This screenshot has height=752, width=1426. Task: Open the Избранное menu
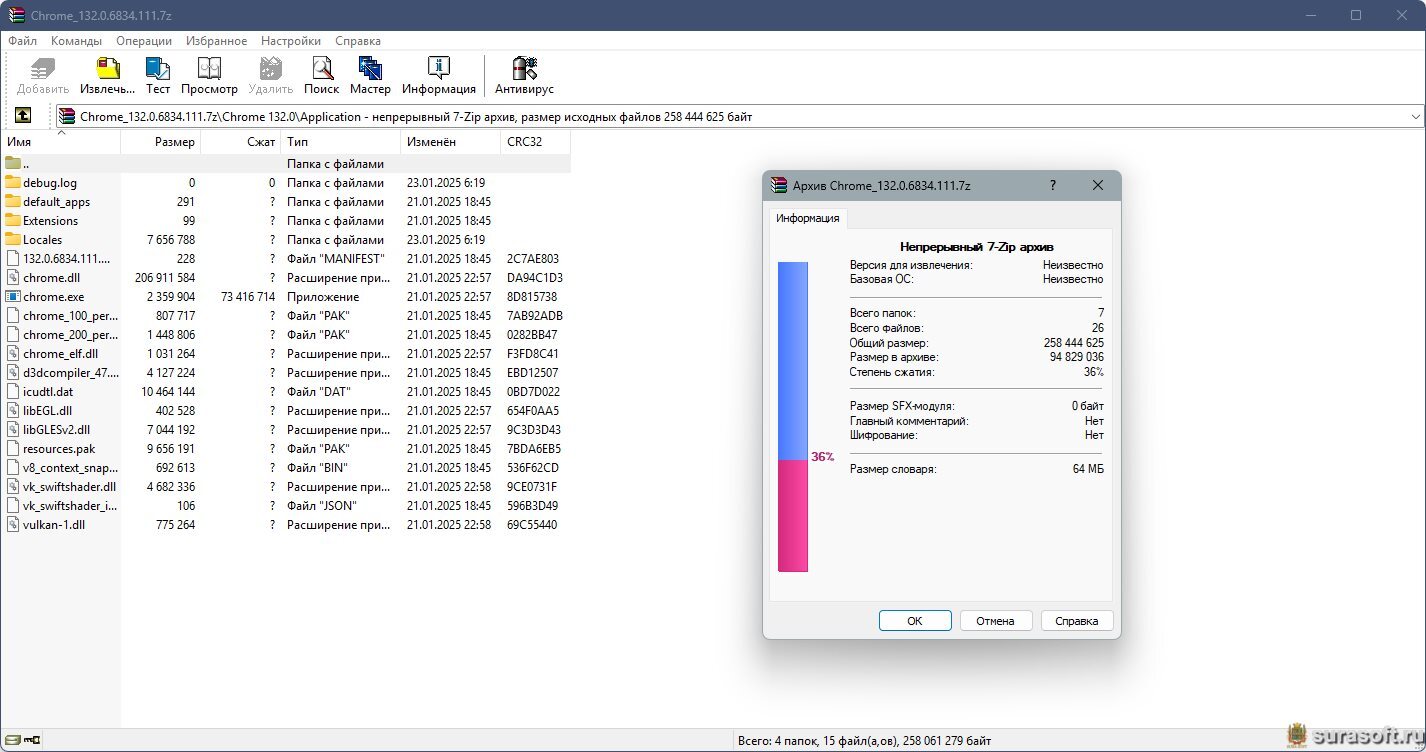pos(216,41)
